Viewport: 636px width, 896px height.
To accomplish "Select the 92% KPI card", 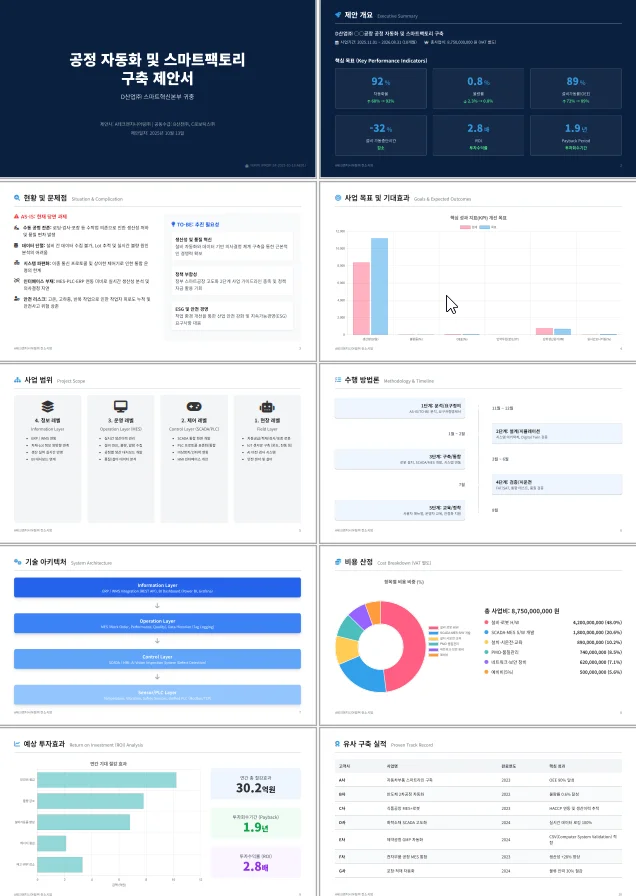I will coord(381,88).
